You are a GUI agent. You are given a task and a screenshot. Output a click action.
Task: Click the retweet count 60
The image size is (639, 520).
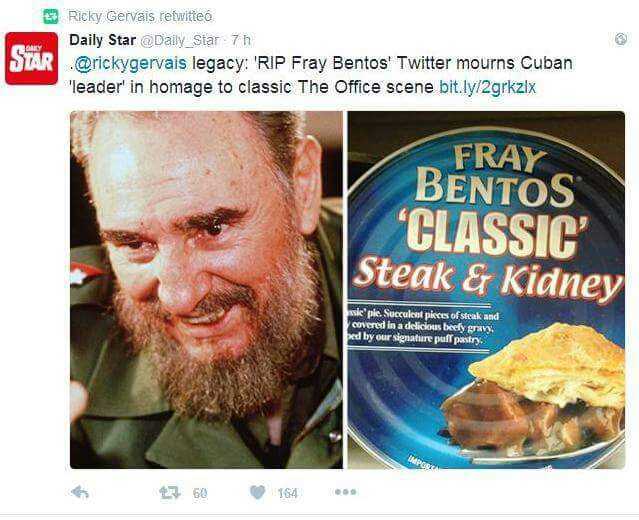pos(200,494)
